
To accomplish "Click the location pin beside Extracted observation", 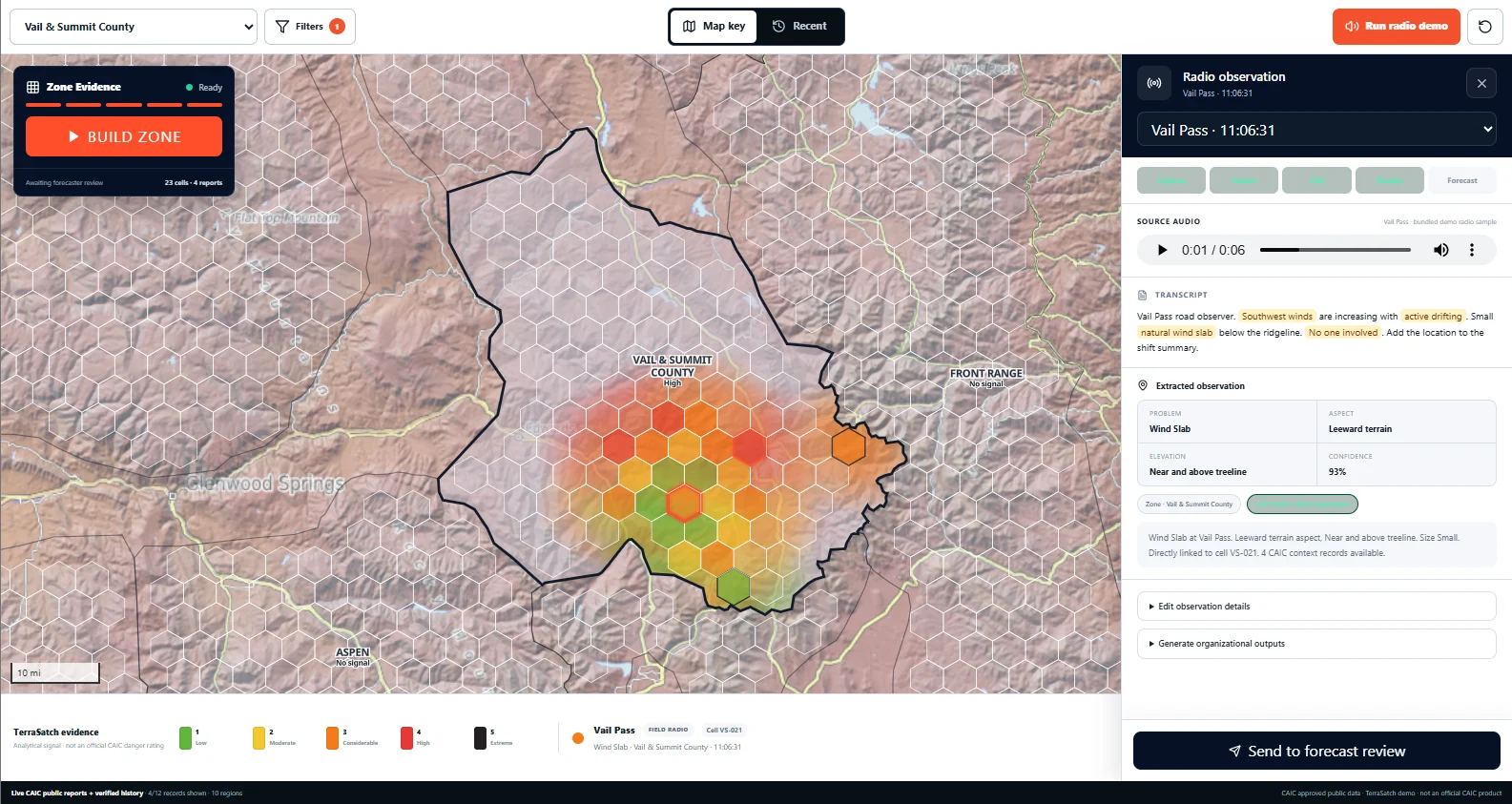I will (x=1143, y=385).
